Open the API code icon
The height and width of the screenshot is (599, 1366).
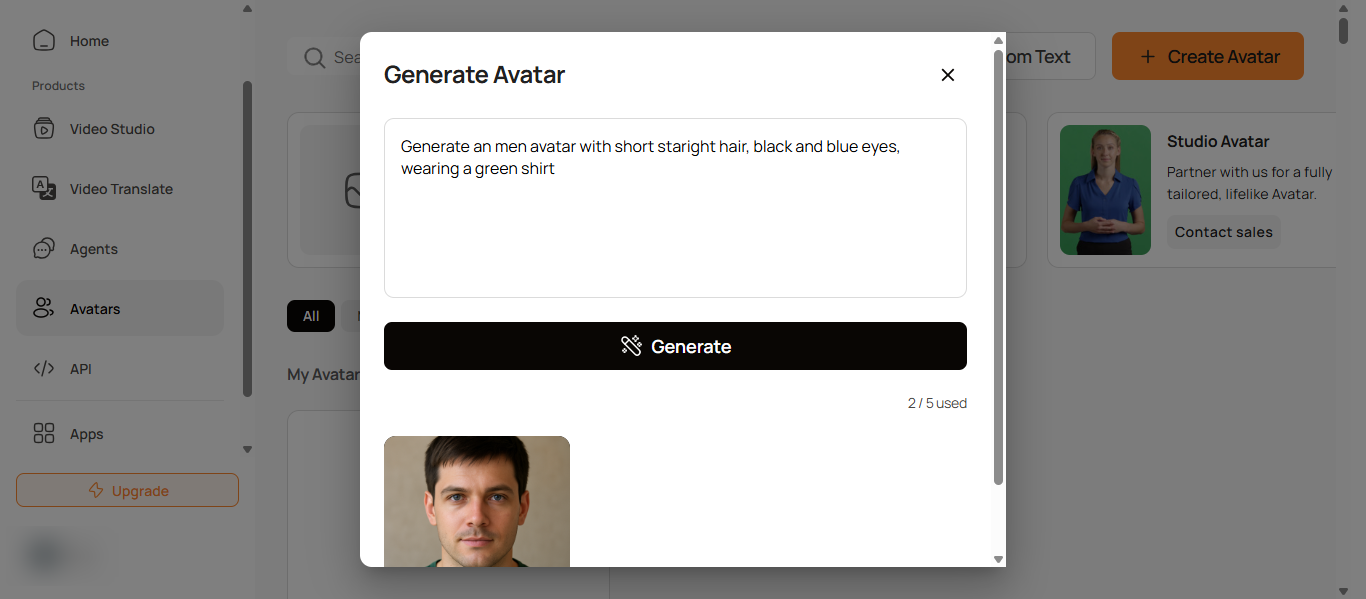click(x=44, y=369)
